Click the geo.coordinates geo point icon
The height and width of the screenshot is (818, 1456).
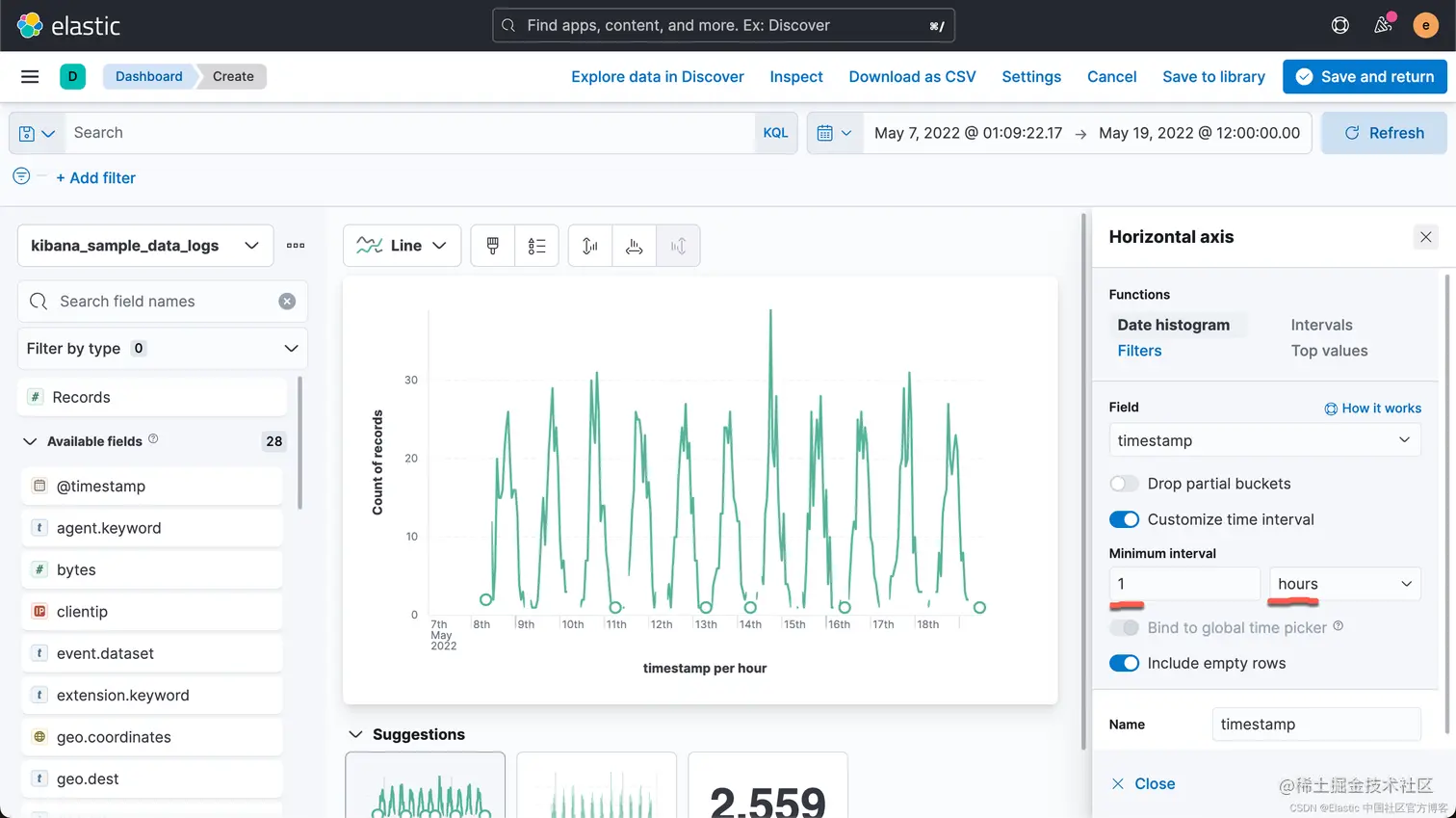click(39, 736)
